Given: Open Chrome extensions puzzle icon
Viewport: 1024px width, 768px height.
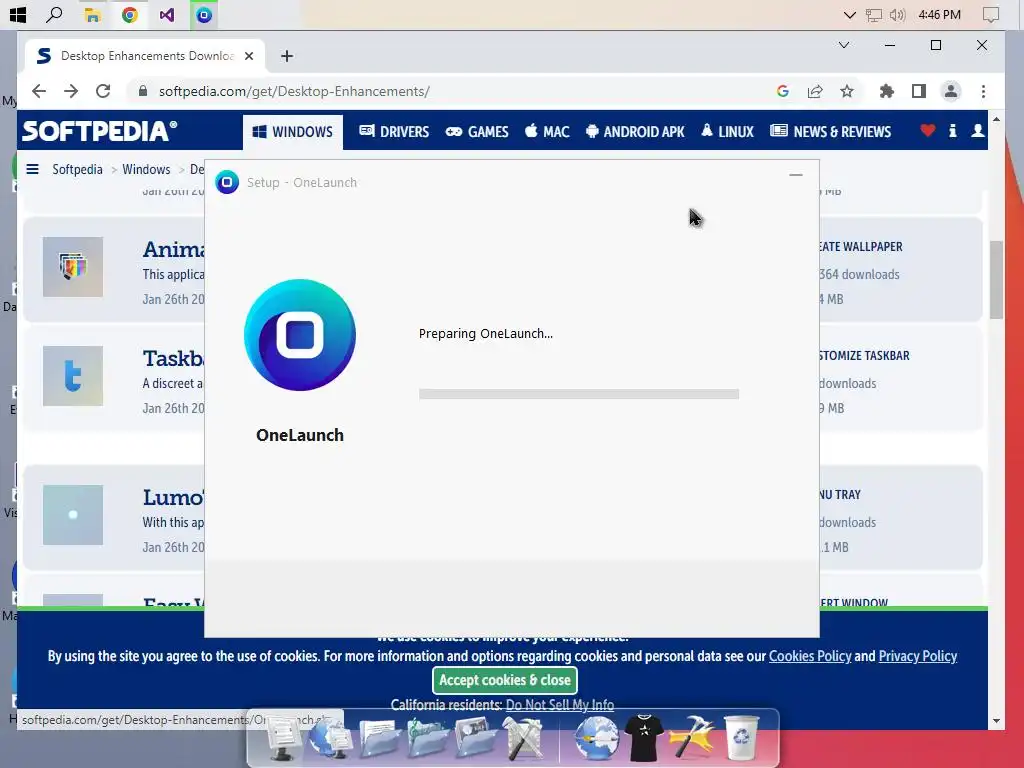Looking at the screenshot, I should click(886, 91).
